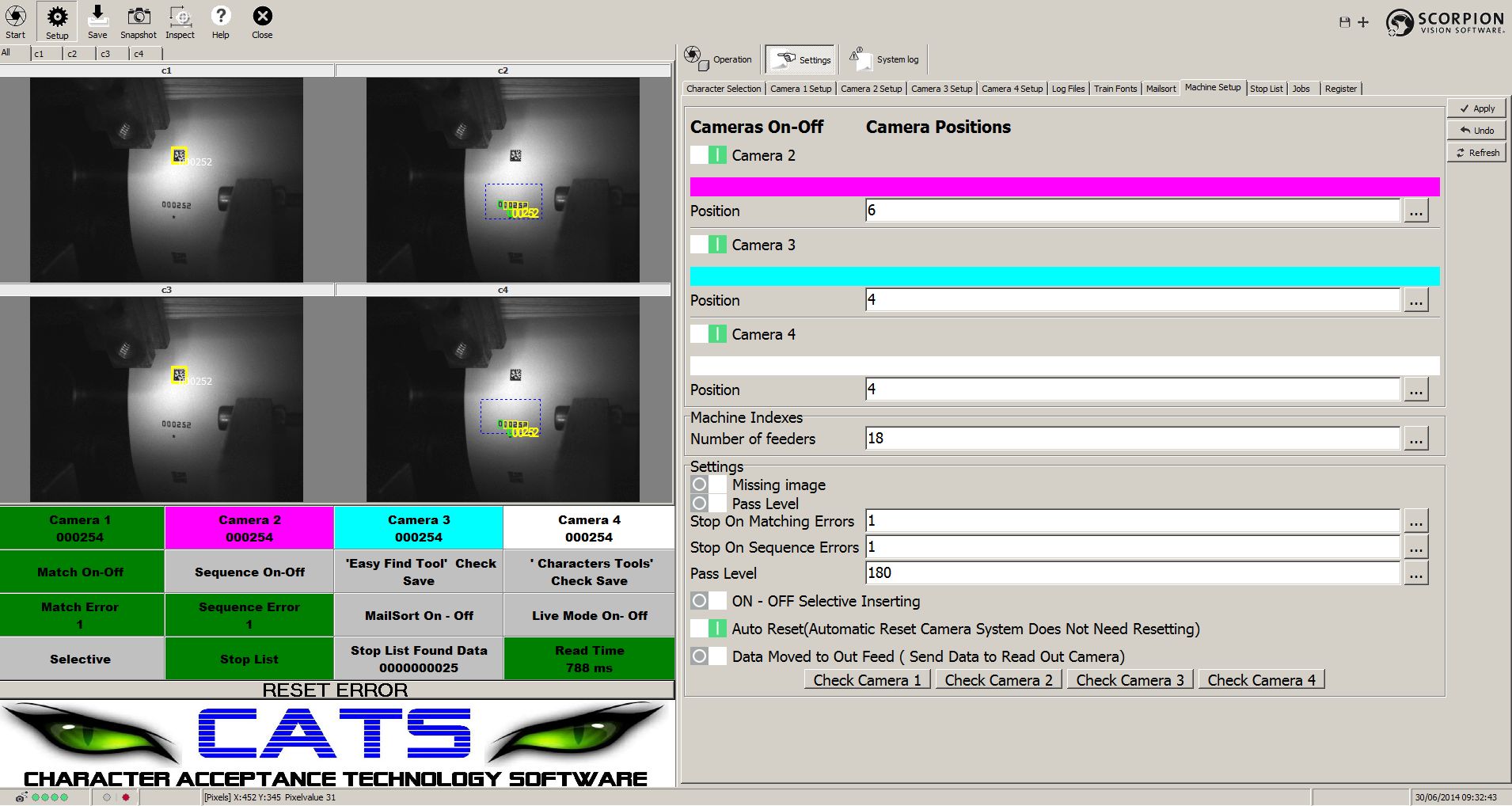The image size is (1512, 806).
Task: Click the Selective button
Action: click(x=82, y=659)
